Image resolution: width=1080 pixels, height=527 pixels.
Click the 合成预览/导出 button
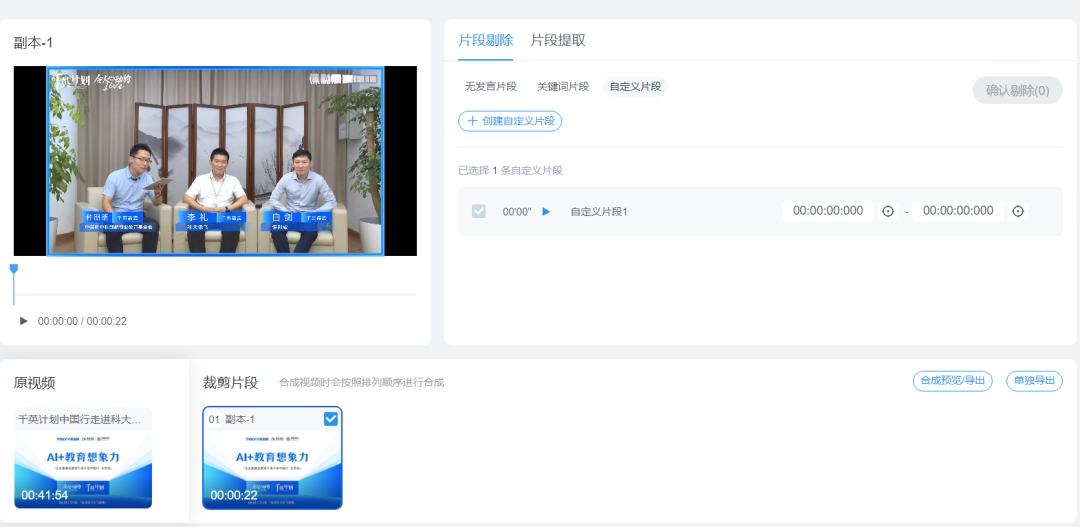pos(952,380)
